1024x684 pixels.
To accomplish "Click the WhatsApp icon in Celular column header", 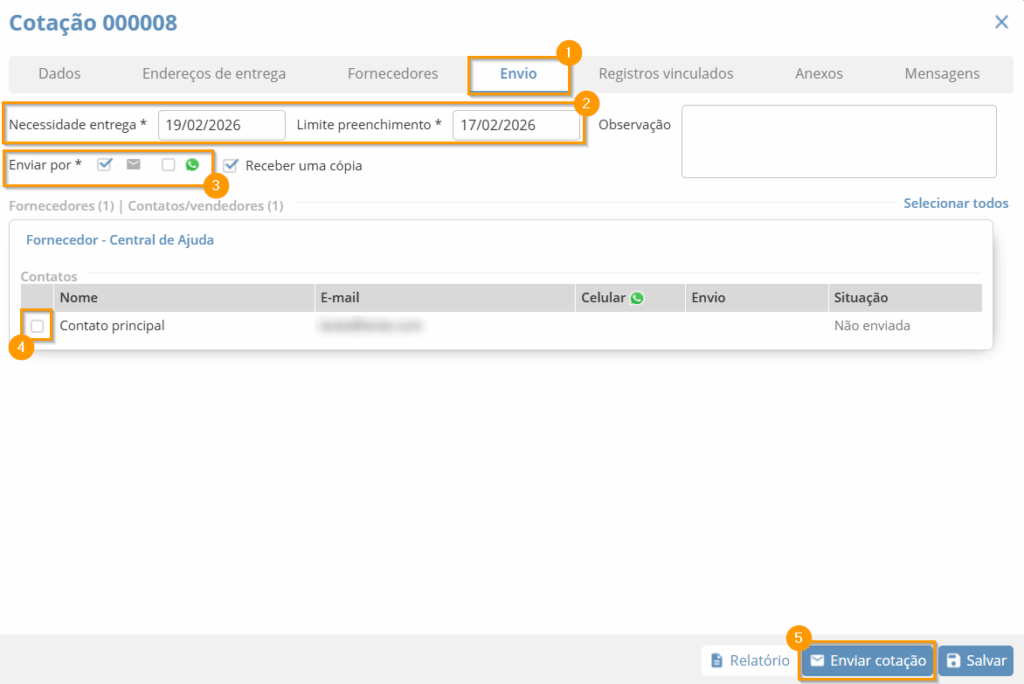I will pyautogui.click(x=637, y=298).
